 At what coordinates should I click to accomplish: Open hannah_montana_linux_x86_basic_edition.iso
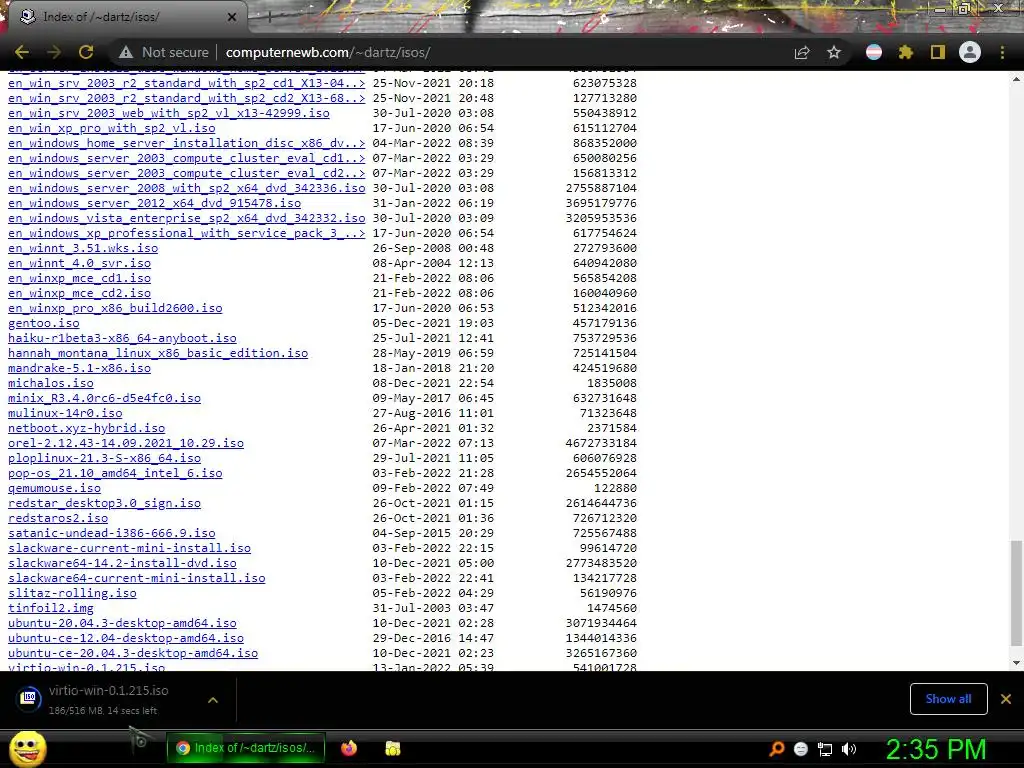[158, 353]
